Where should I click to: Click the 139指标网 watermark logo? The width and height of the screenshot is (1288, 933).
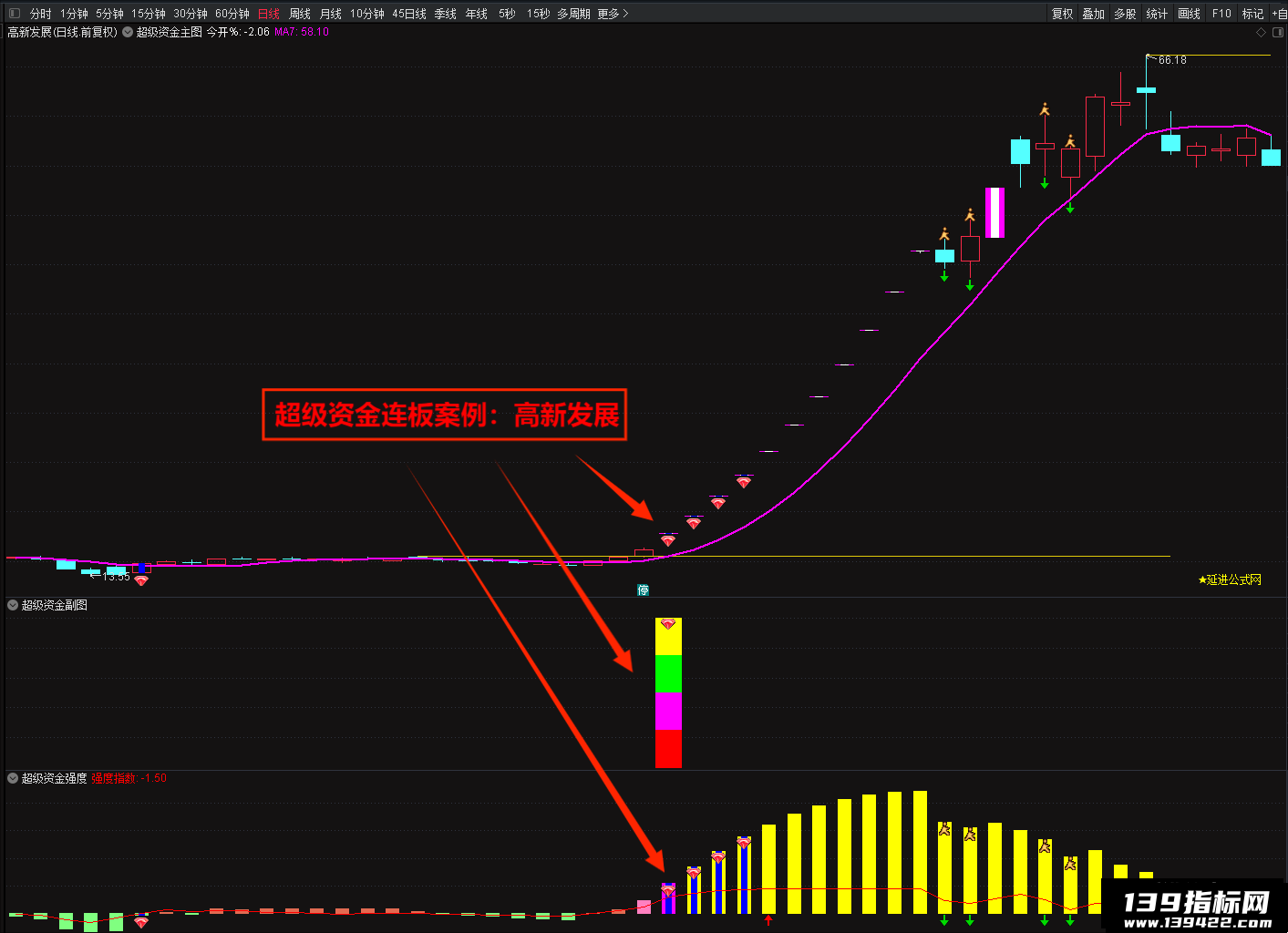coord(1195,907)
